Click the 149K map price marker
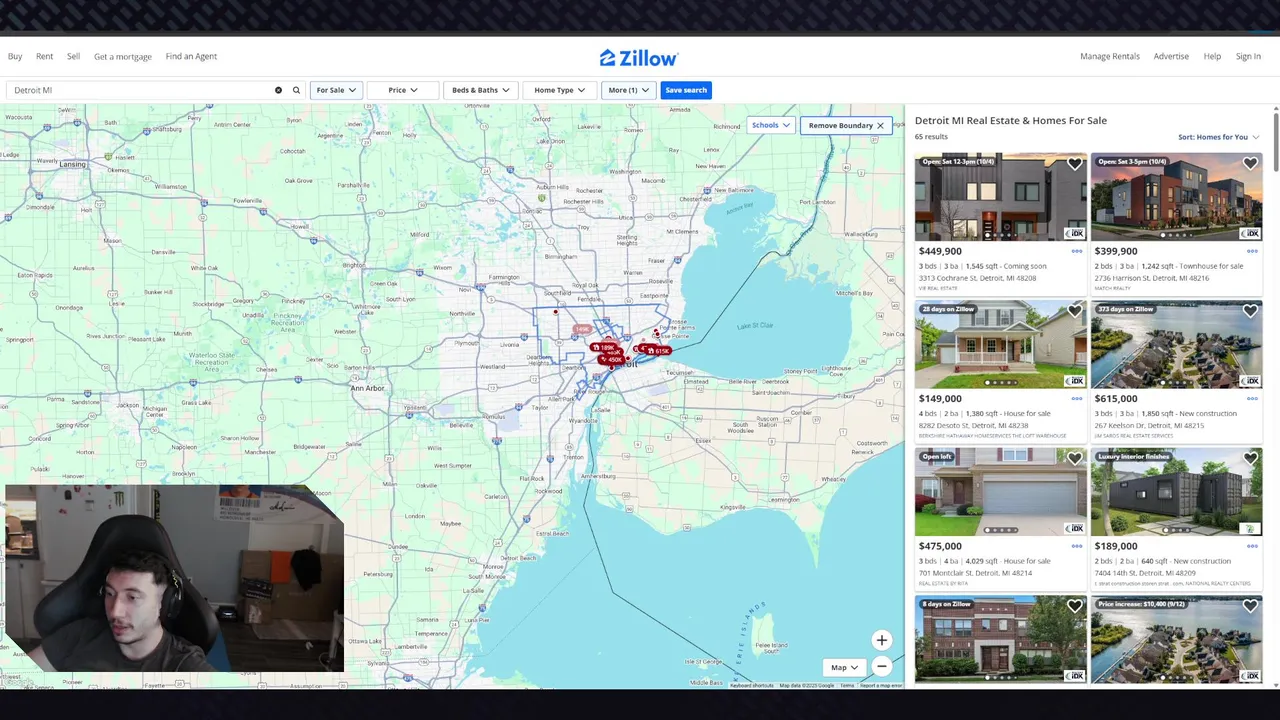This screenshot has height=720, width=1280. point(582,329)
